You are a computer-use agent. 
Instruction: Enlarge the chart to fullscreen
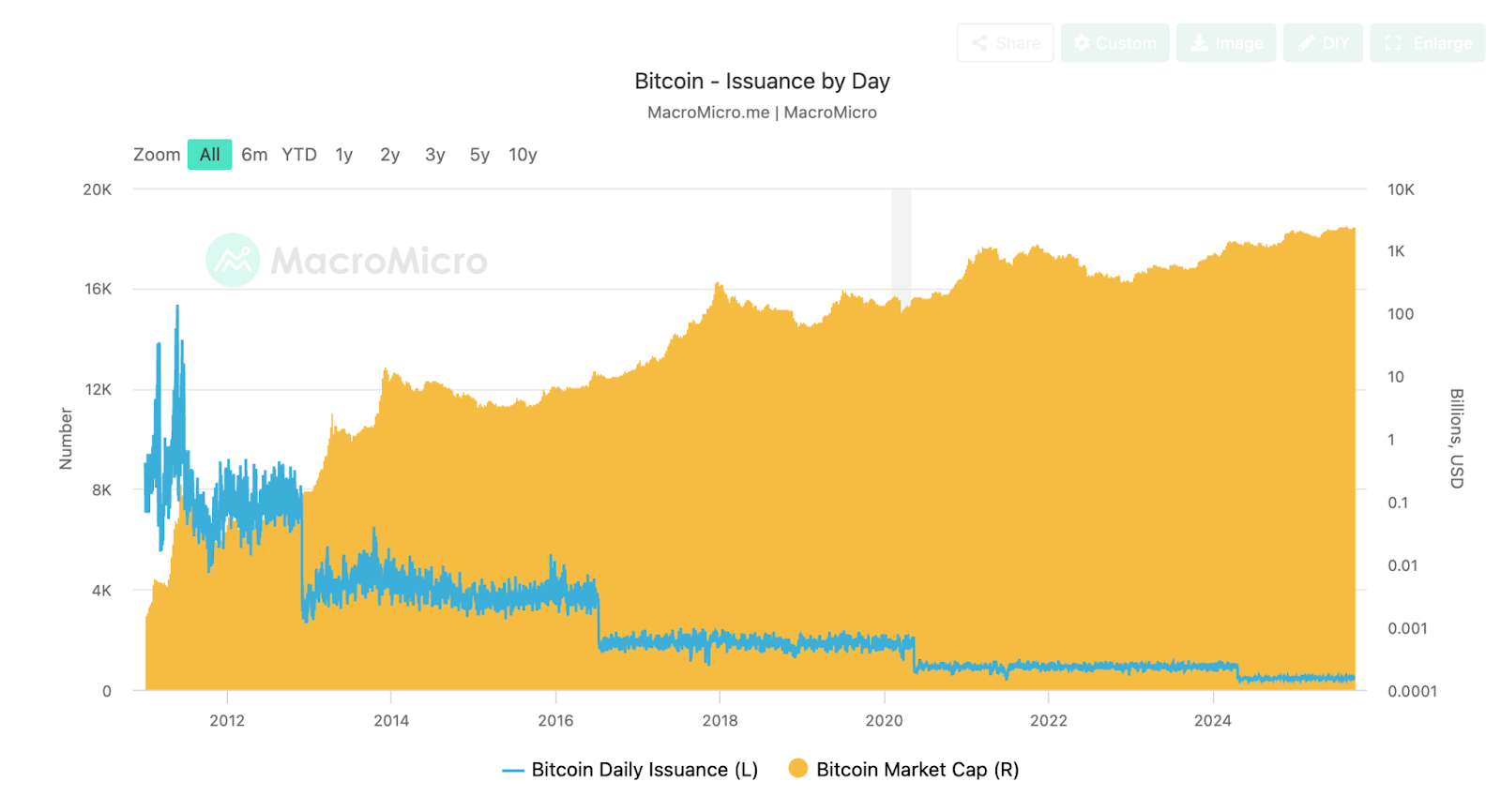(x=1427, y=43)
